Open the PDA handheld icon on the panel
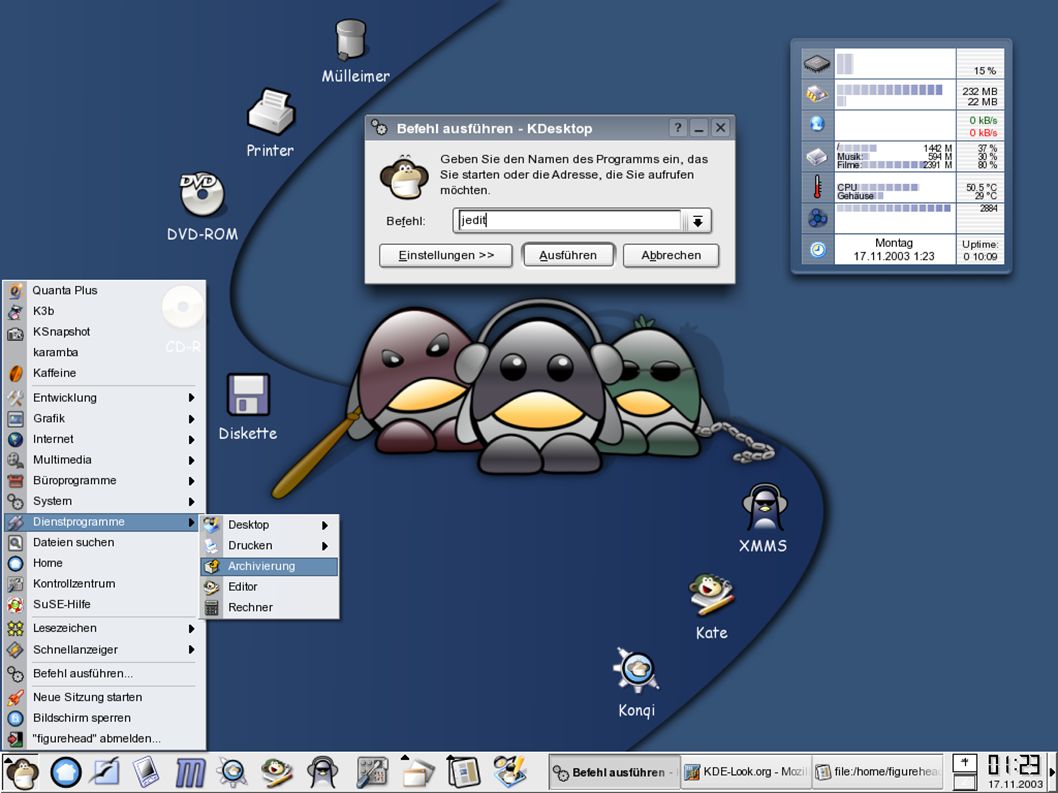 tap(146, 773)
